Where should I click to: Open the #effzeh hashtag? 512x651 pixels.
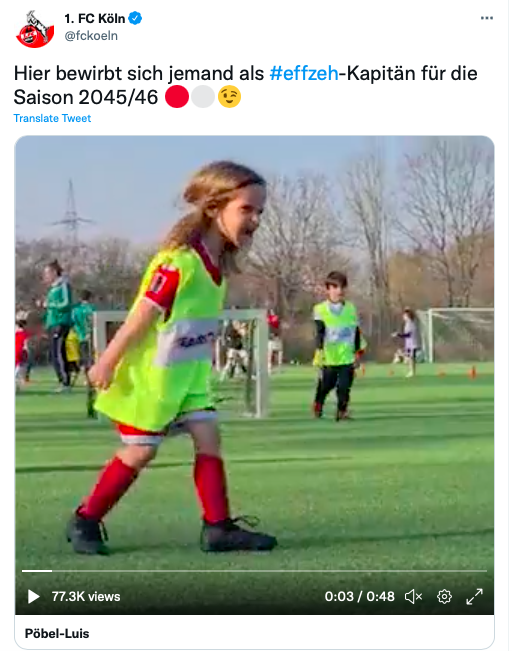pyautogui.click(x=304, y=73)
